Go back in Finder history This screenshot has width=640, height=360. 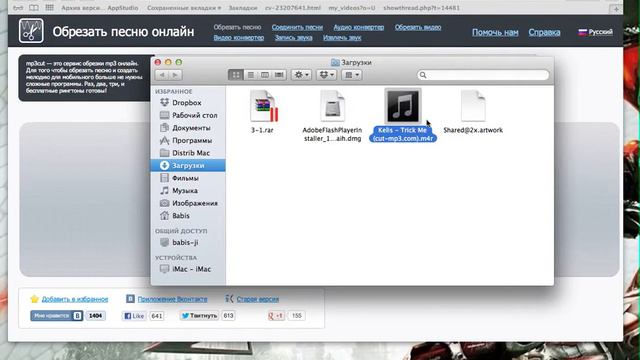click(162, 75)
